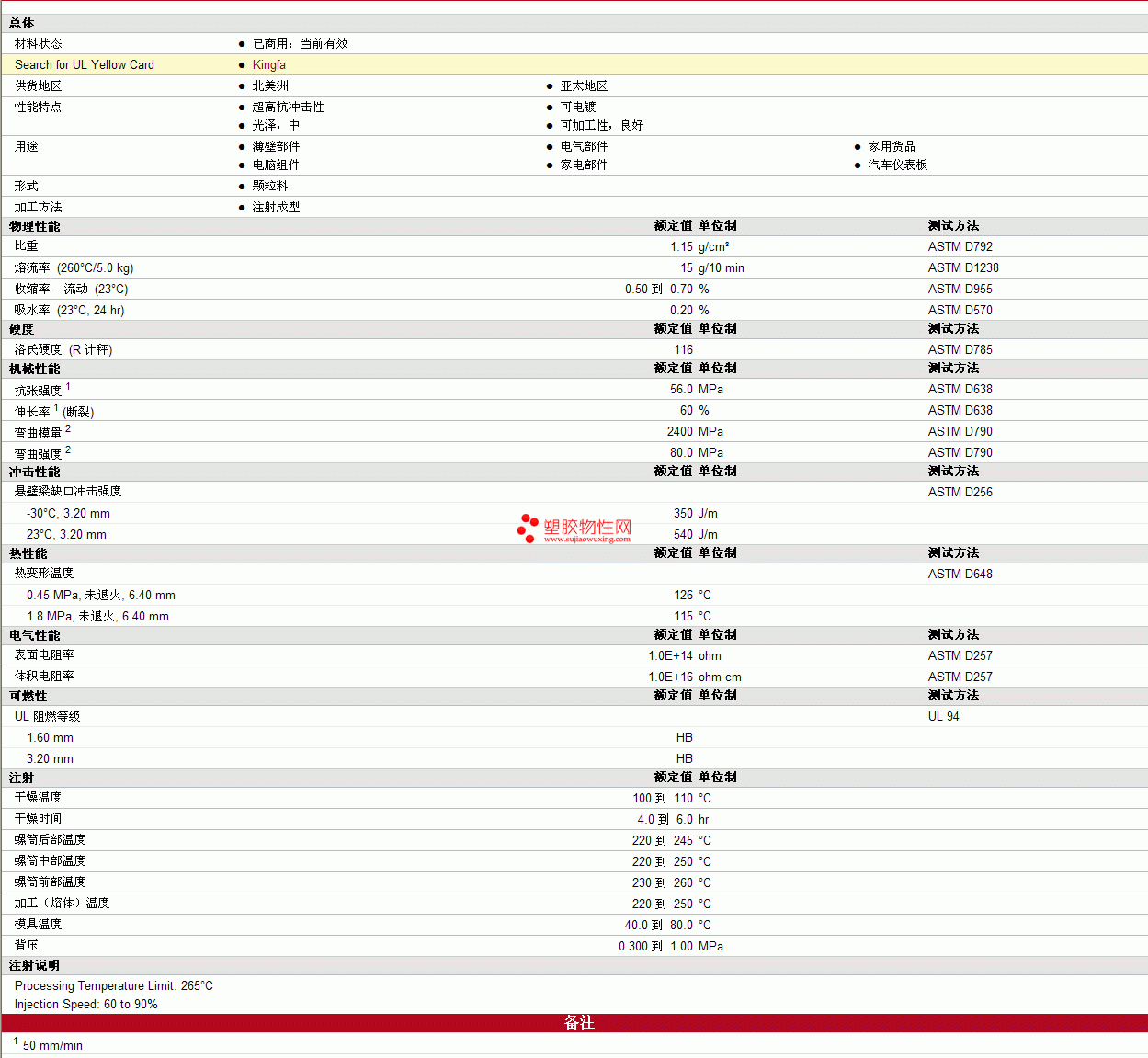Viewport: 1148px width, 1058px height.
Task: Click 'Injection Speed: 60 to 90%' note
Action: coord(86,1004)
